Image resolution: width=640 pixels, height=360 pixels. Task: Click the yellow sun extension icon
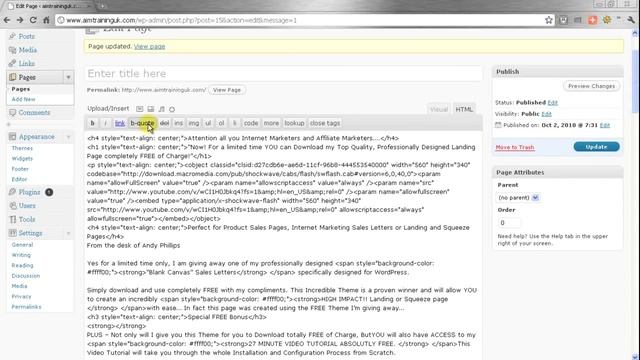607,20
